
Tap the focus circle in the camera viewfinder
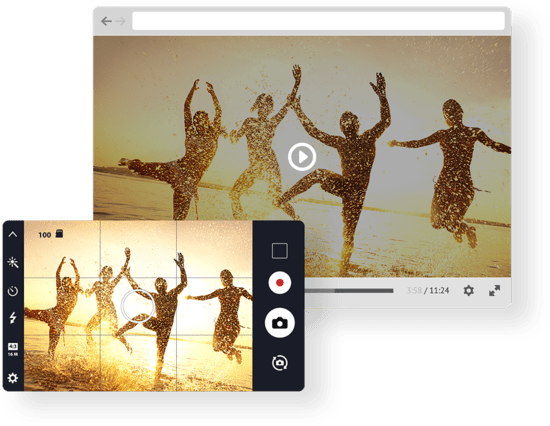tap(138, 306)
